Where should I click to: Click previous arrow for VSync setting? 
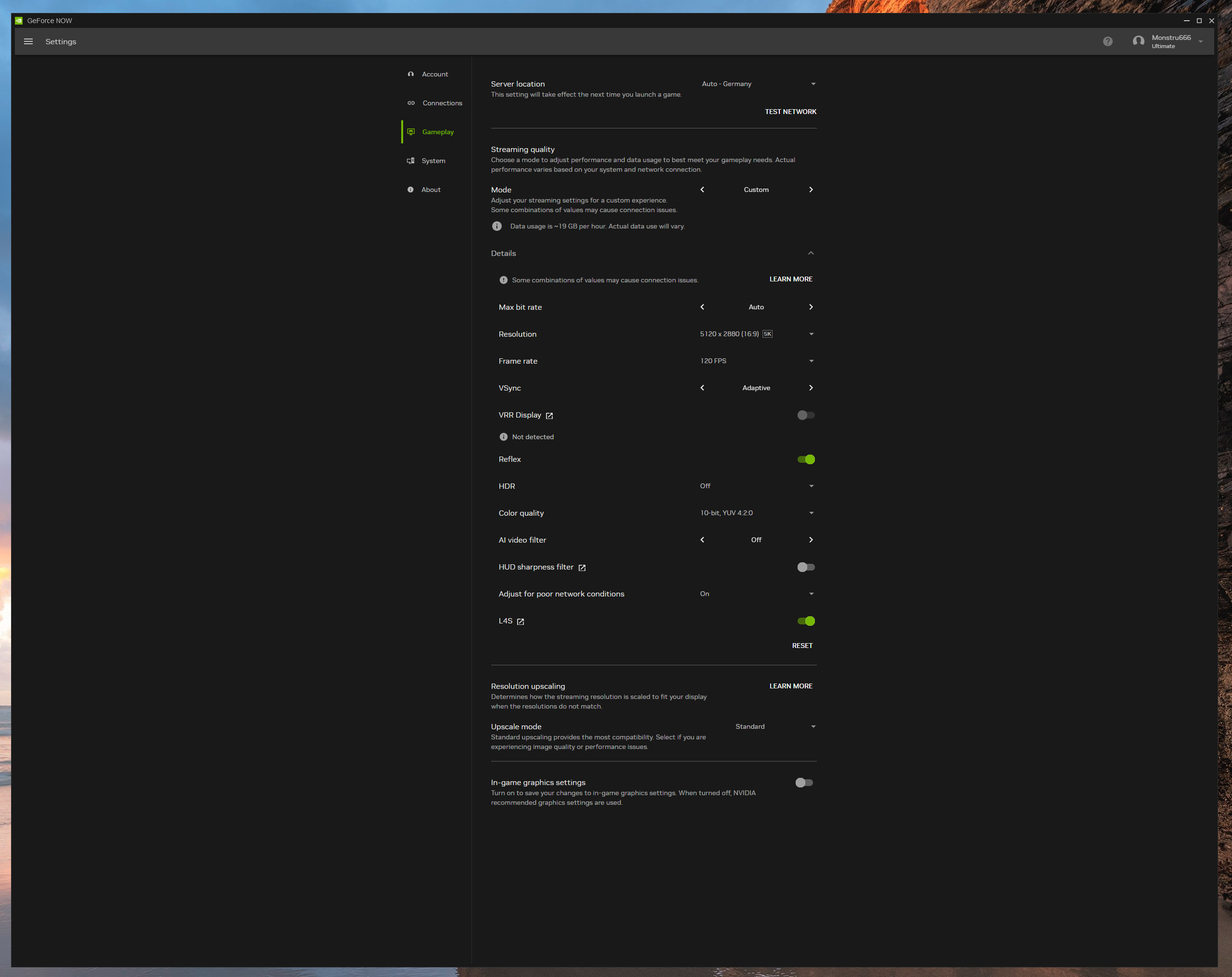(702, 388)
